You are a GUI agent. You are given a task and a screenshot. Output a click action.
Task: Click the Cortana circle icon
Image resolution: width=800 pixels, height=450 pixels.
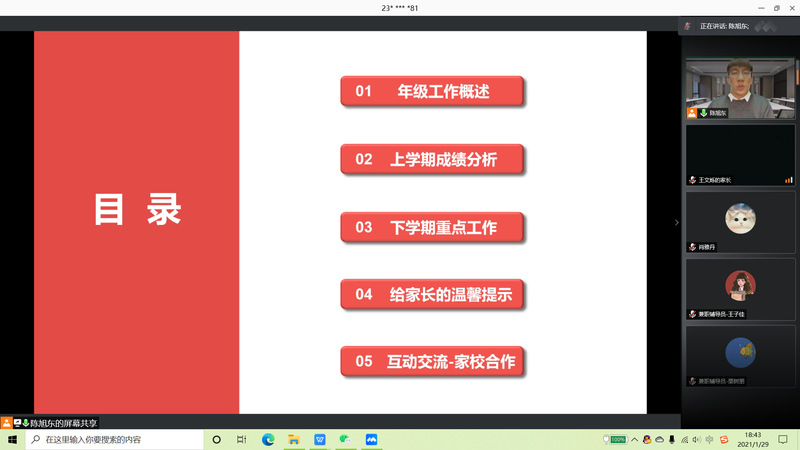click(x=216, y=439)
